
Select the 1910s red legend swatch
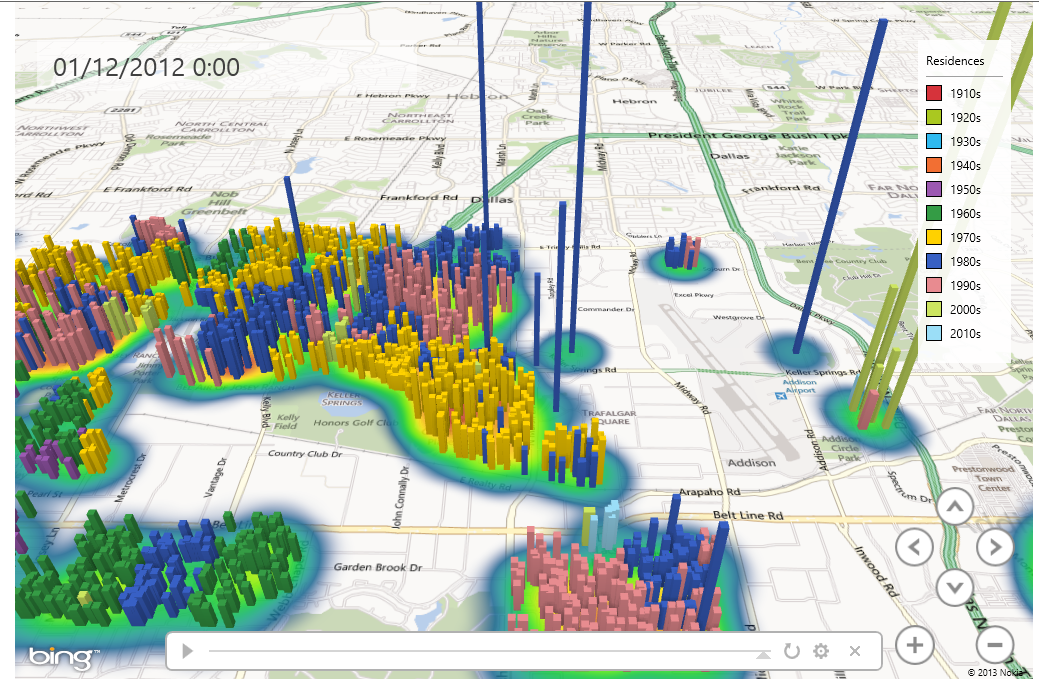934,93
